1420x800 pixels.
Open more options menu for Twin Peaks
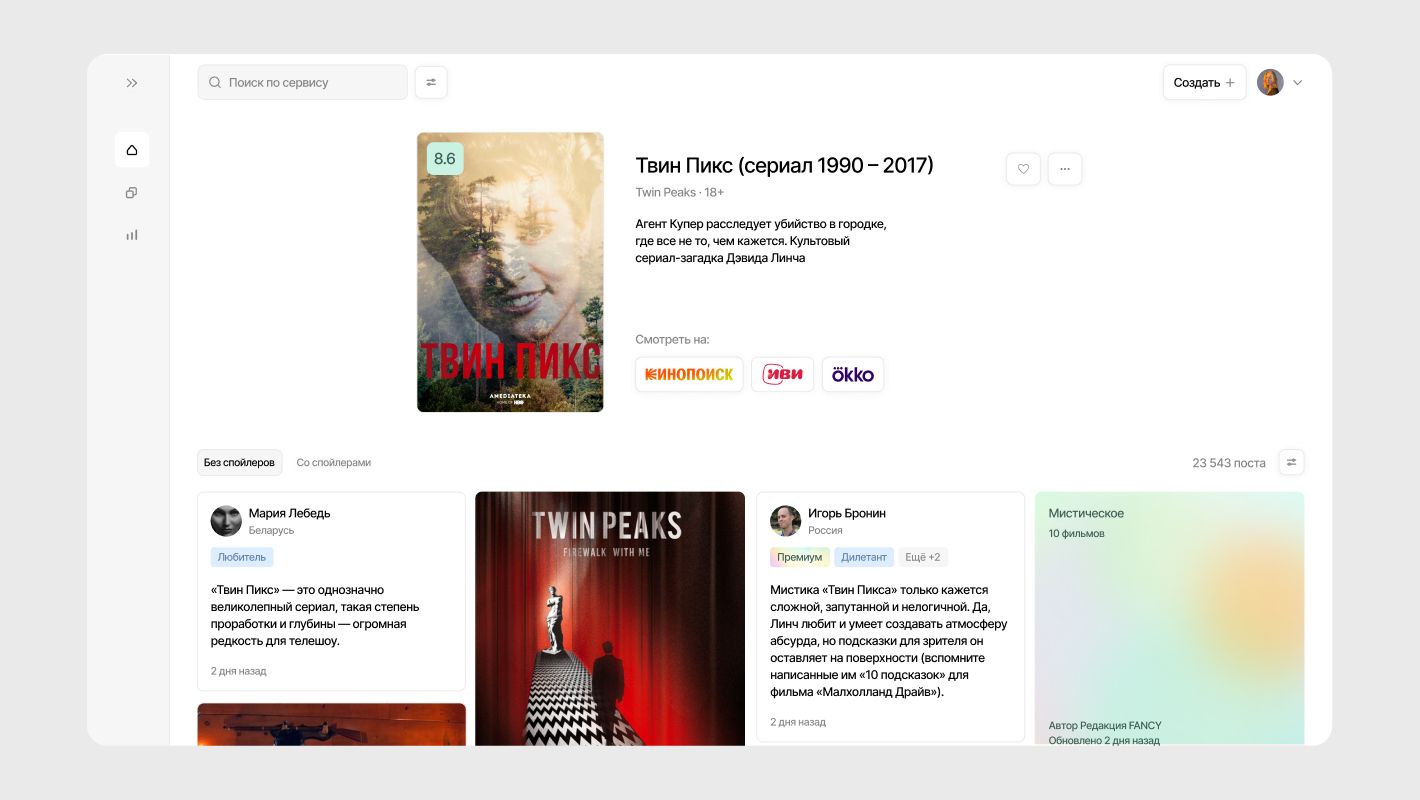[x=1065, y=169]
